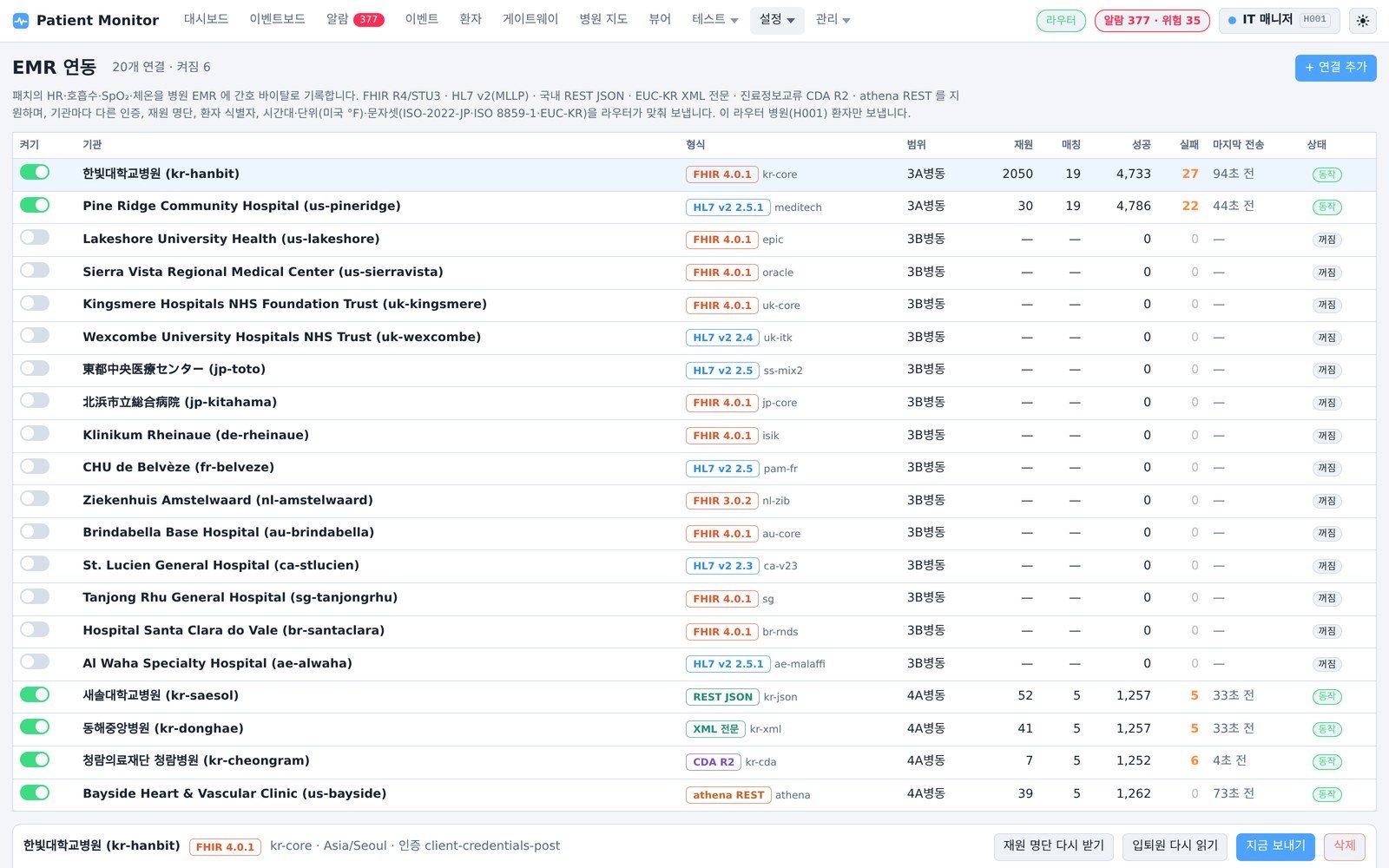Click the 지금 보내기 button
This screenshot has height=868, width=1389.
coord(1275,846)
